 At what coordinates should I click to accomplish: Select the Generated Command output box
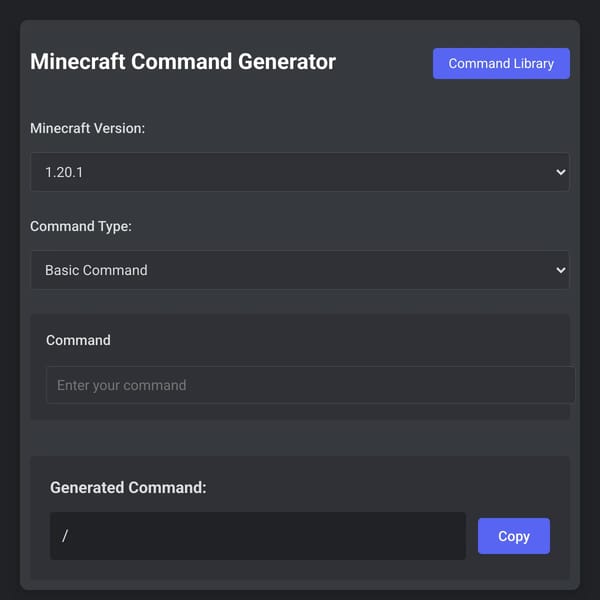[258, 536]
